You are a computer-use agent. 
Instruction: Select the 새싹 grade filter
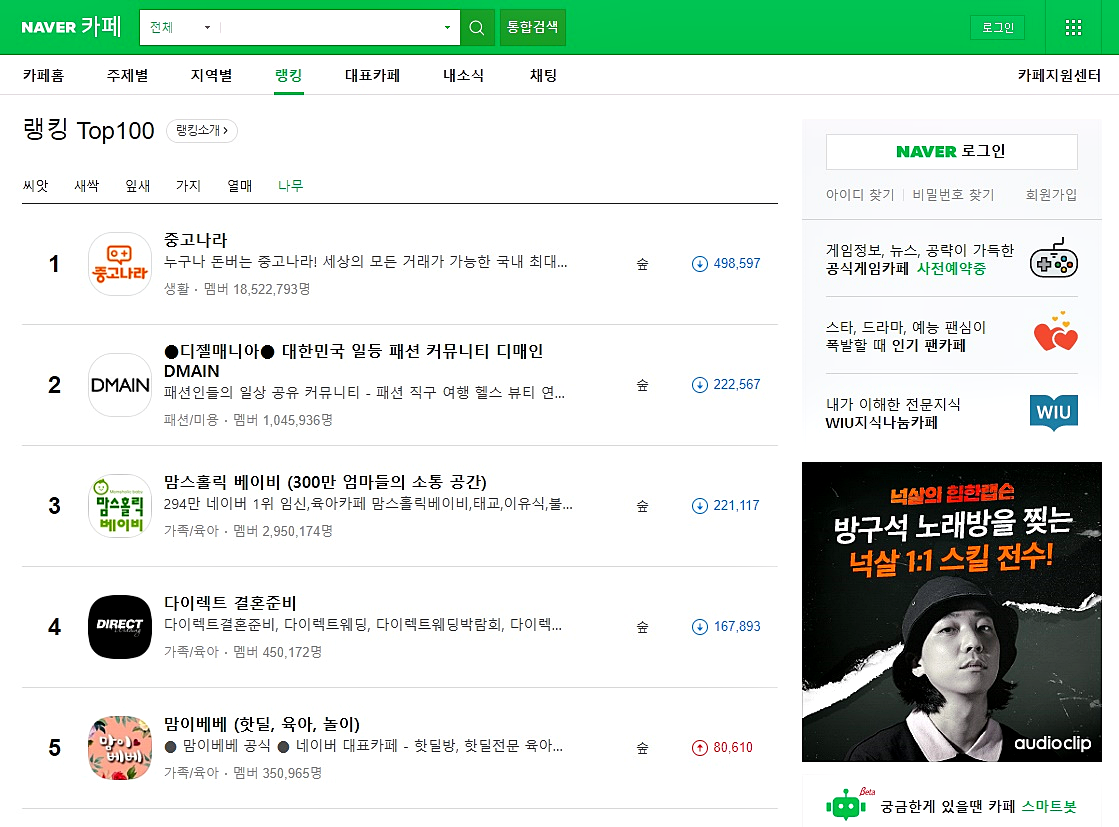(86, 186)
